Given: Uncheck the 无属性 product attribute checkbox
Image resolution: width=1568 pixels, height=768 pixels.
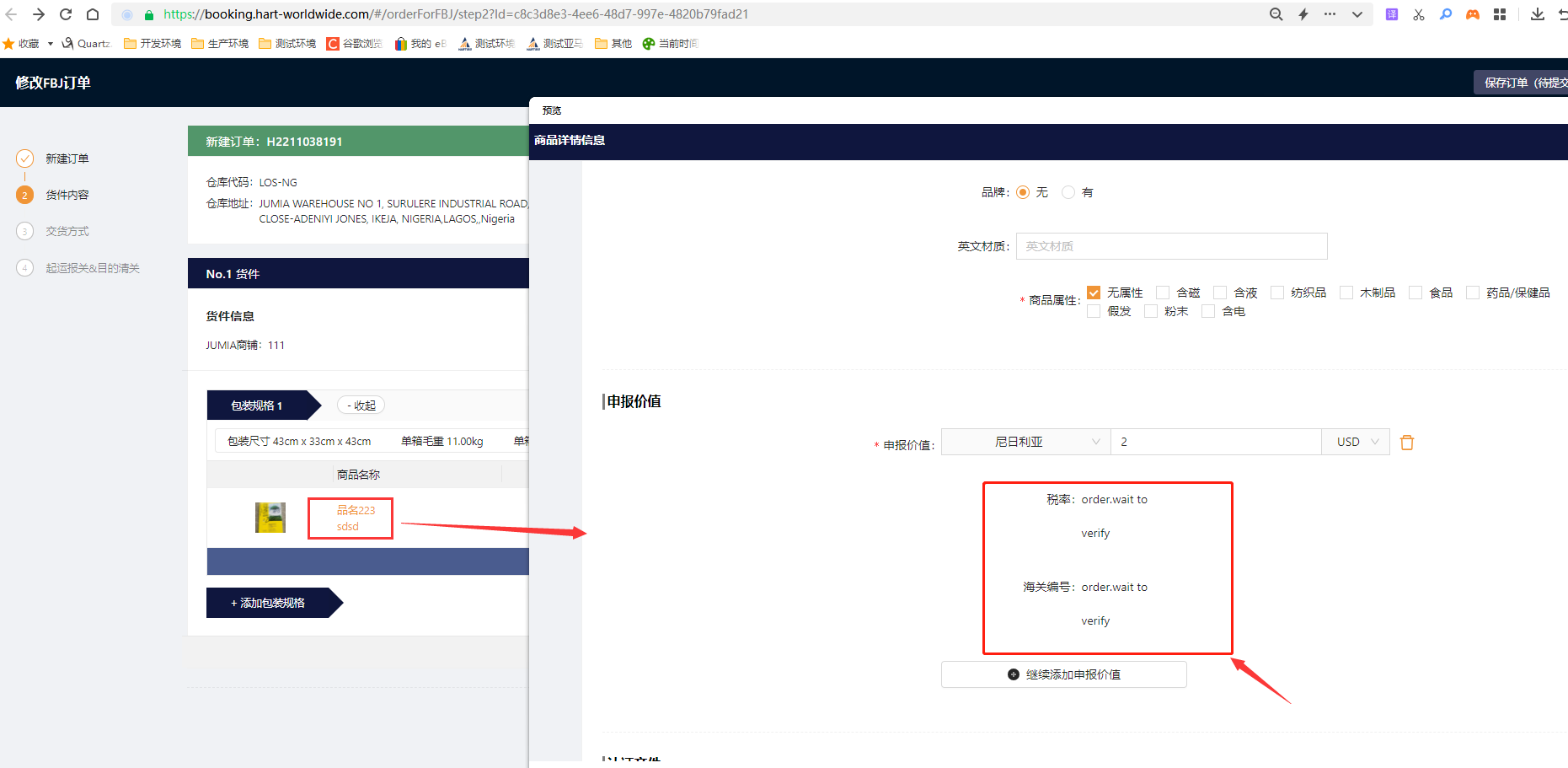Looking at the screenshot, I should coord(1094,293).
